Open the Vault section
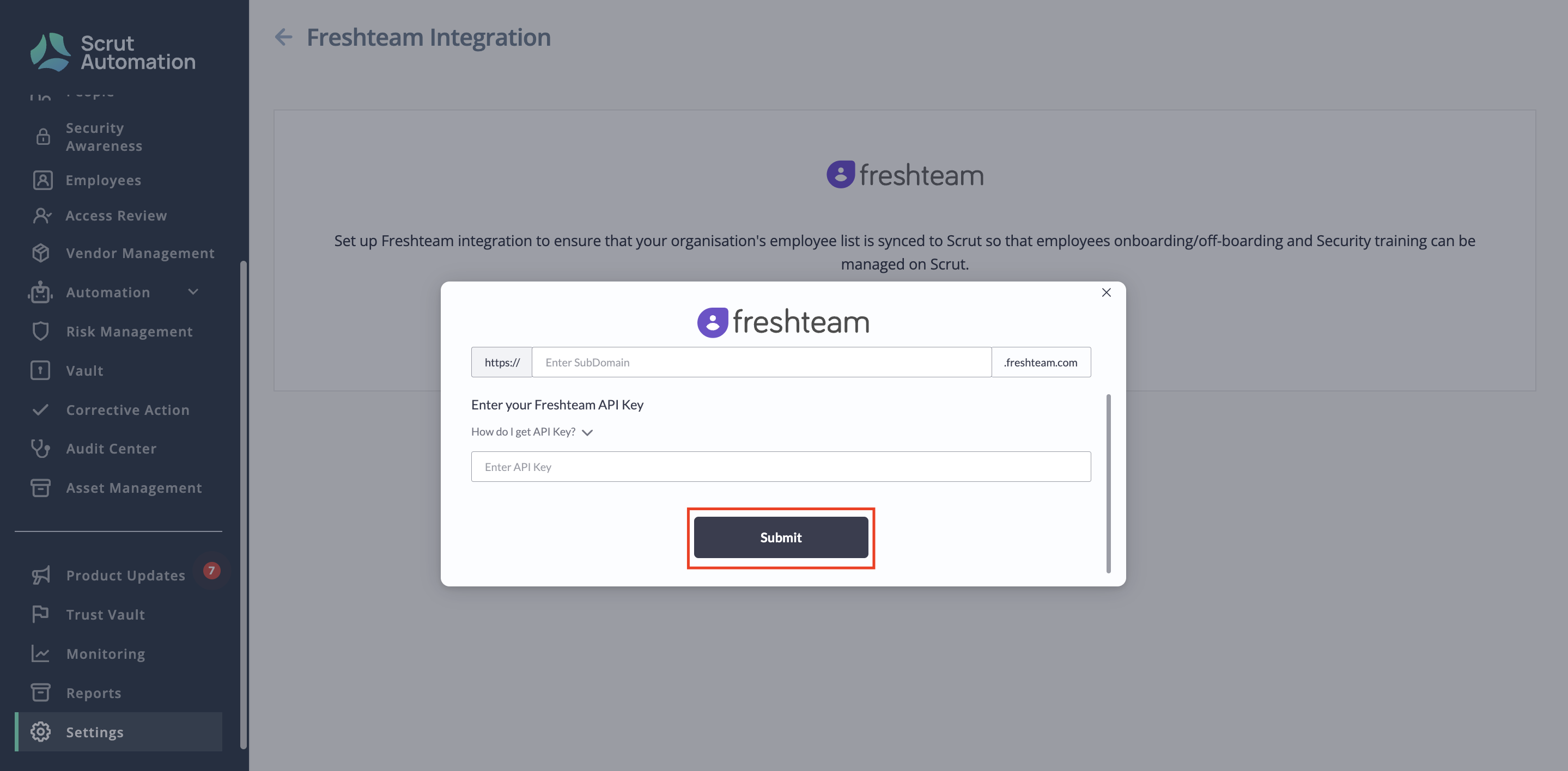This screenshot has height=771, width=1568. pos(84,371)
